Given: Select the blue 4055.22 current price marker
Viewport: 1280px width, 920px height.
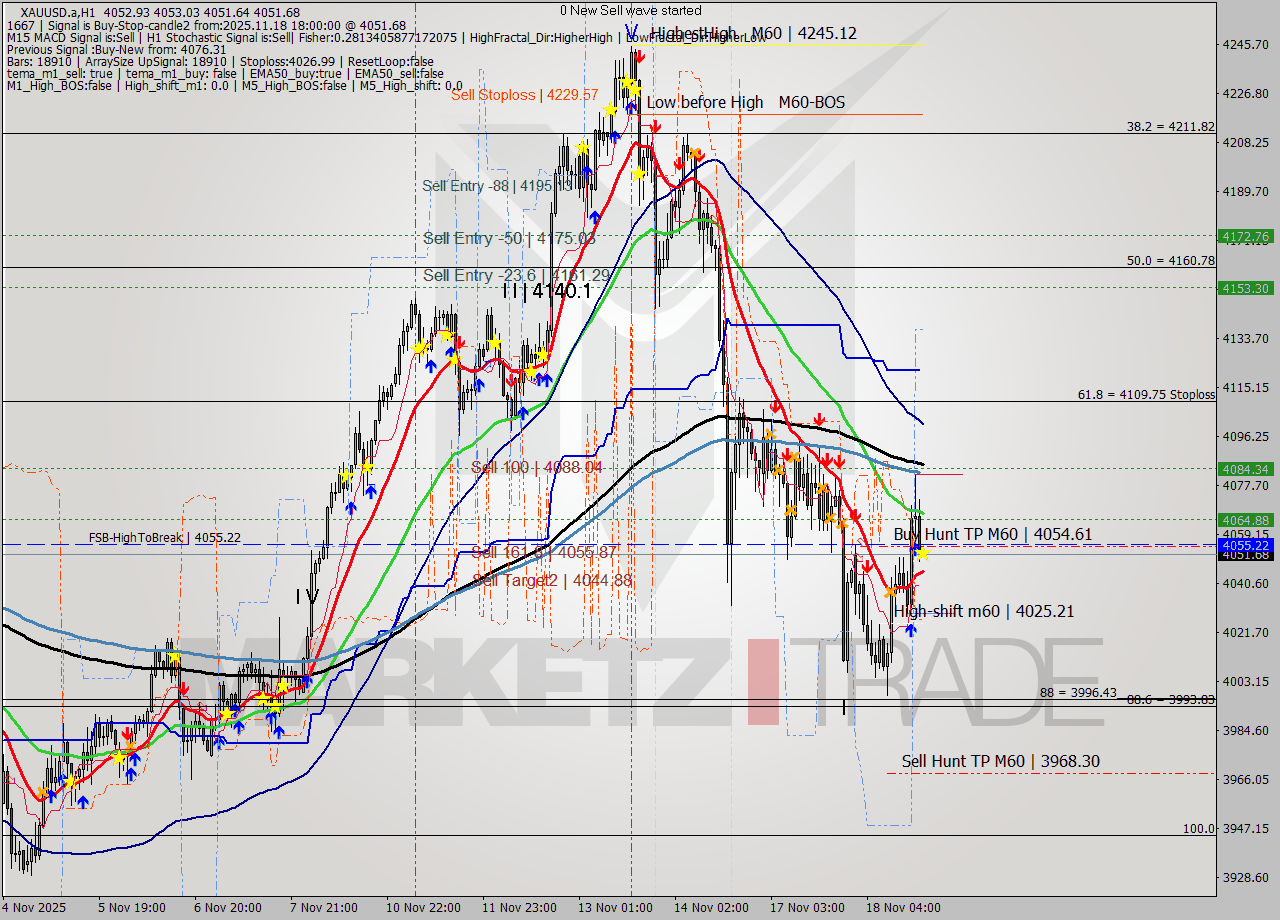Looking at the screenshot, I should click(1248, 546).
